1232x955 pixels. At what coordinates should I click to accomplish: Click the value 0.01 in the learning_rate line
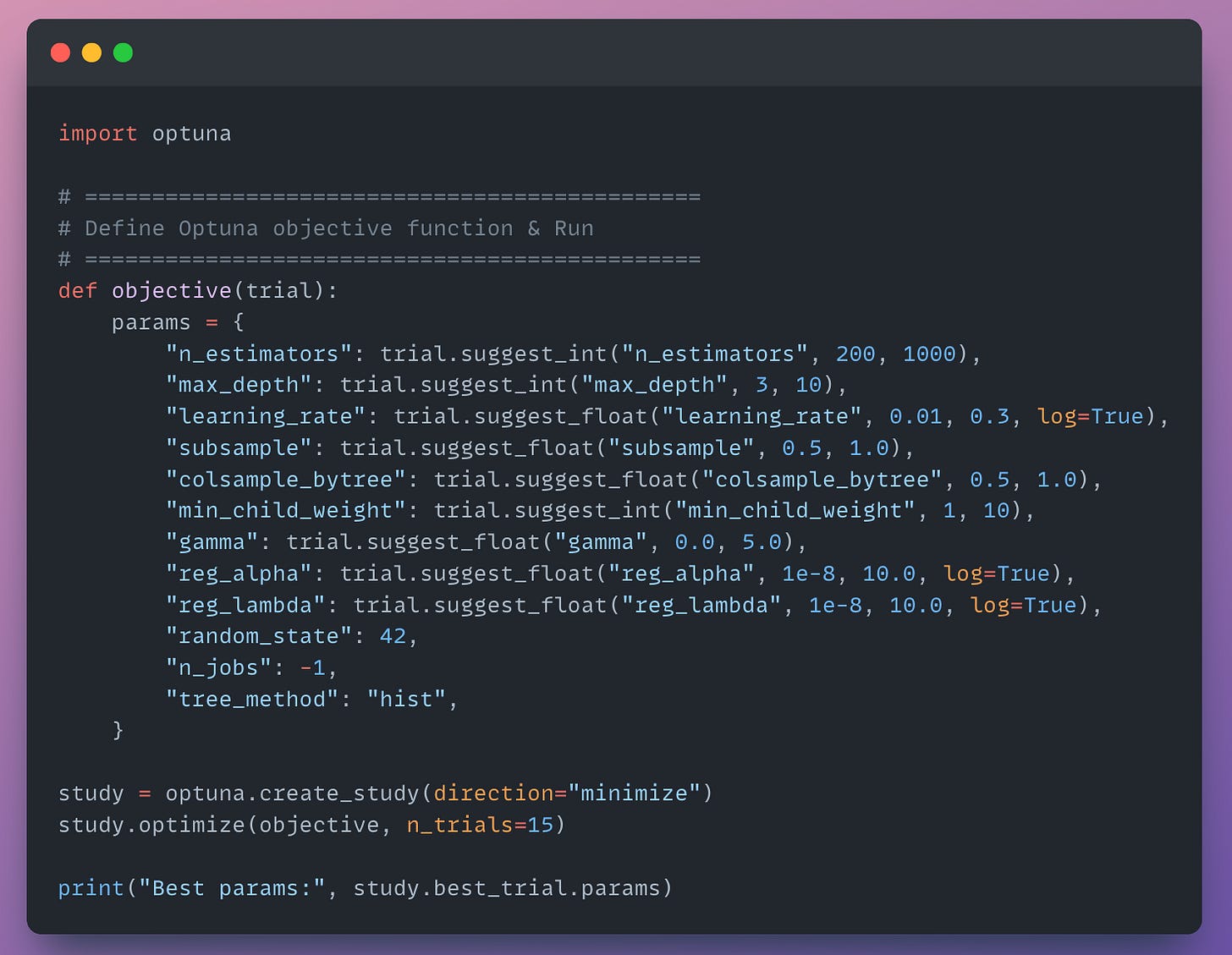(x=916, y=416)
